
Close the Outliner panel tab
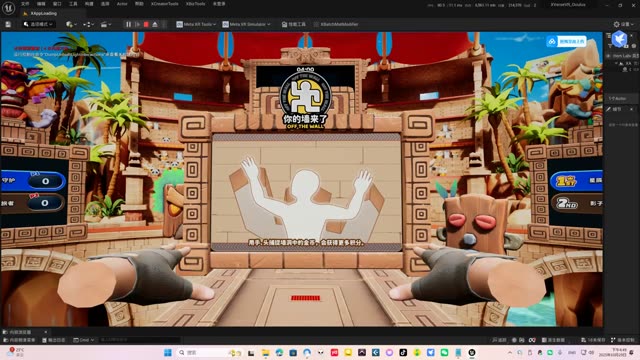tap(632, 36)
